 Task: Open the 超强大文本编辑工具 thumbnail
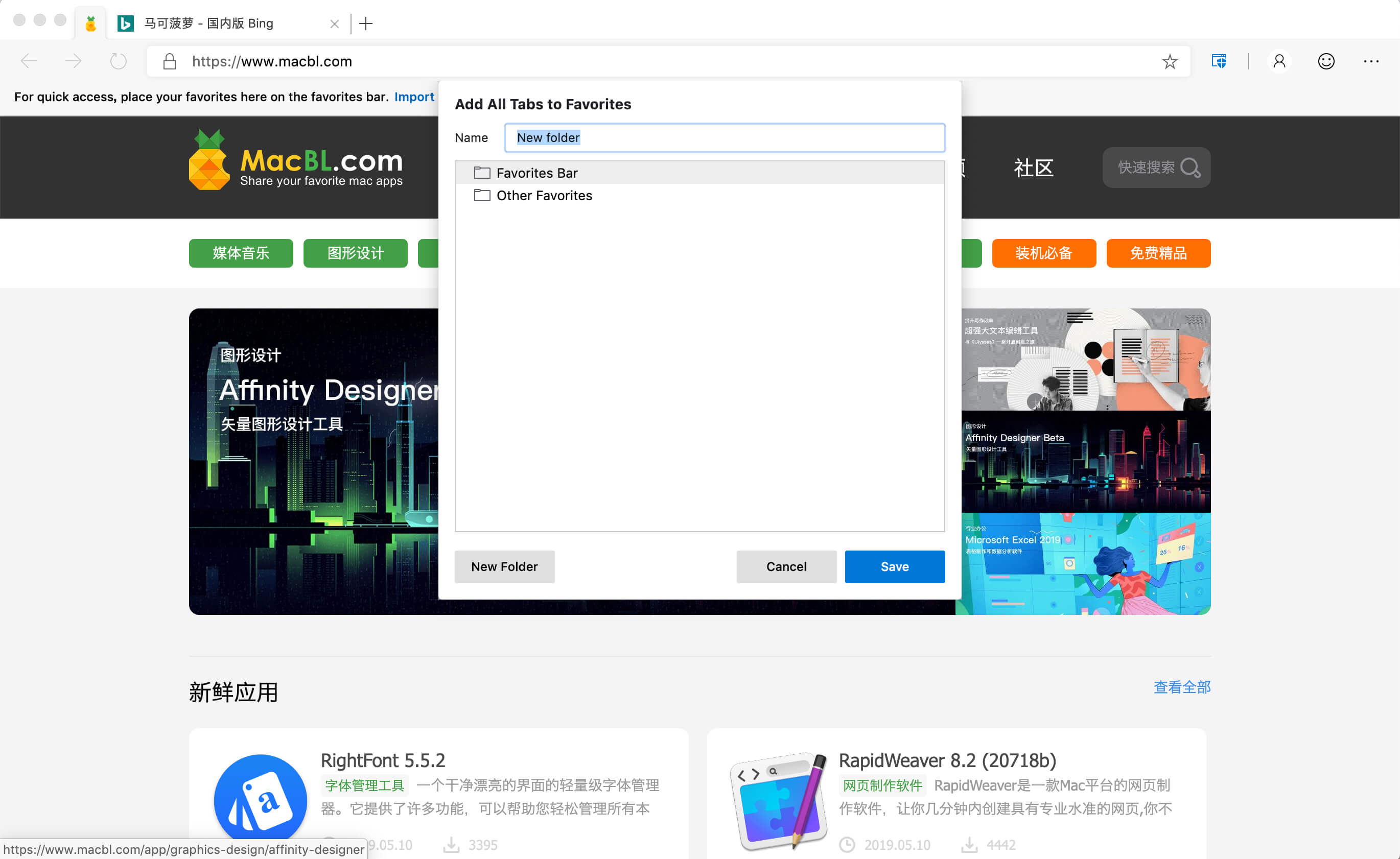click(x=1086, y=360)
